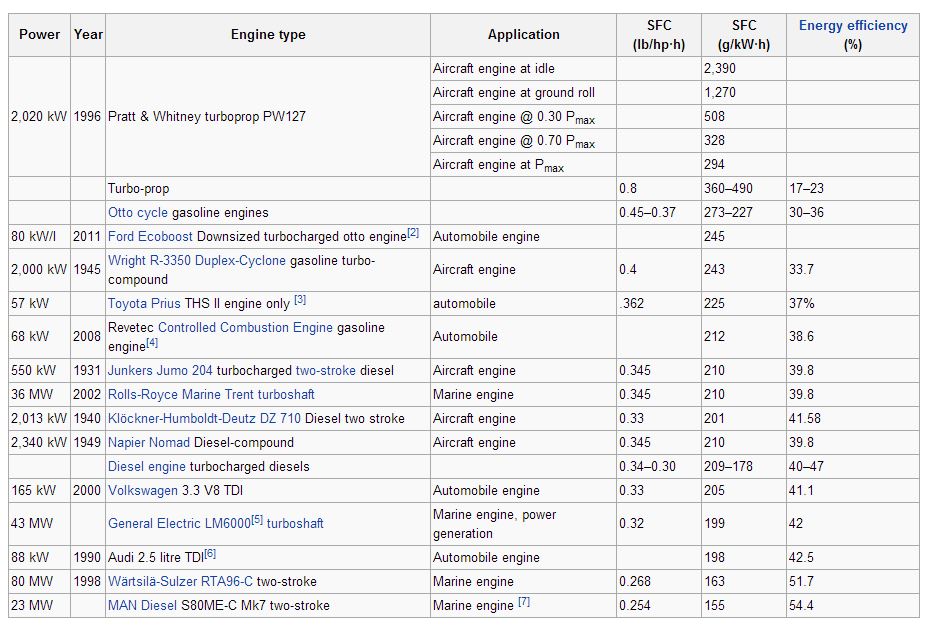Open Wright R-3350 Duplex-Cyclone link
Screen dimensions: 928x627
196,261
